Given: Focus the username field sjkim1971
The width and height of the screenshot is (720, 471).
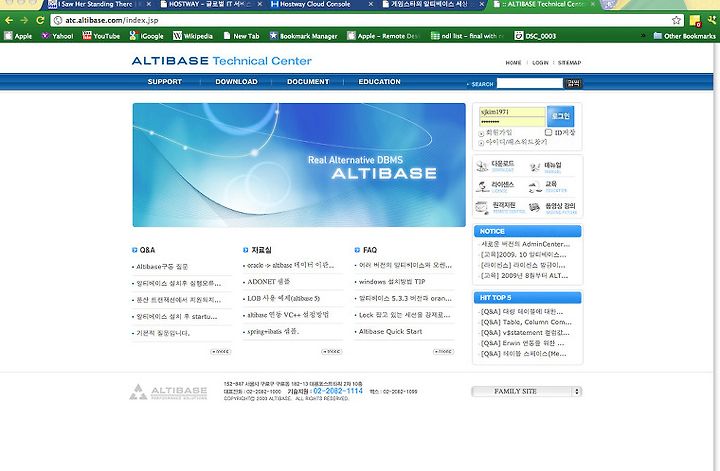Looking at the screenshot, I should pos(512,112).
